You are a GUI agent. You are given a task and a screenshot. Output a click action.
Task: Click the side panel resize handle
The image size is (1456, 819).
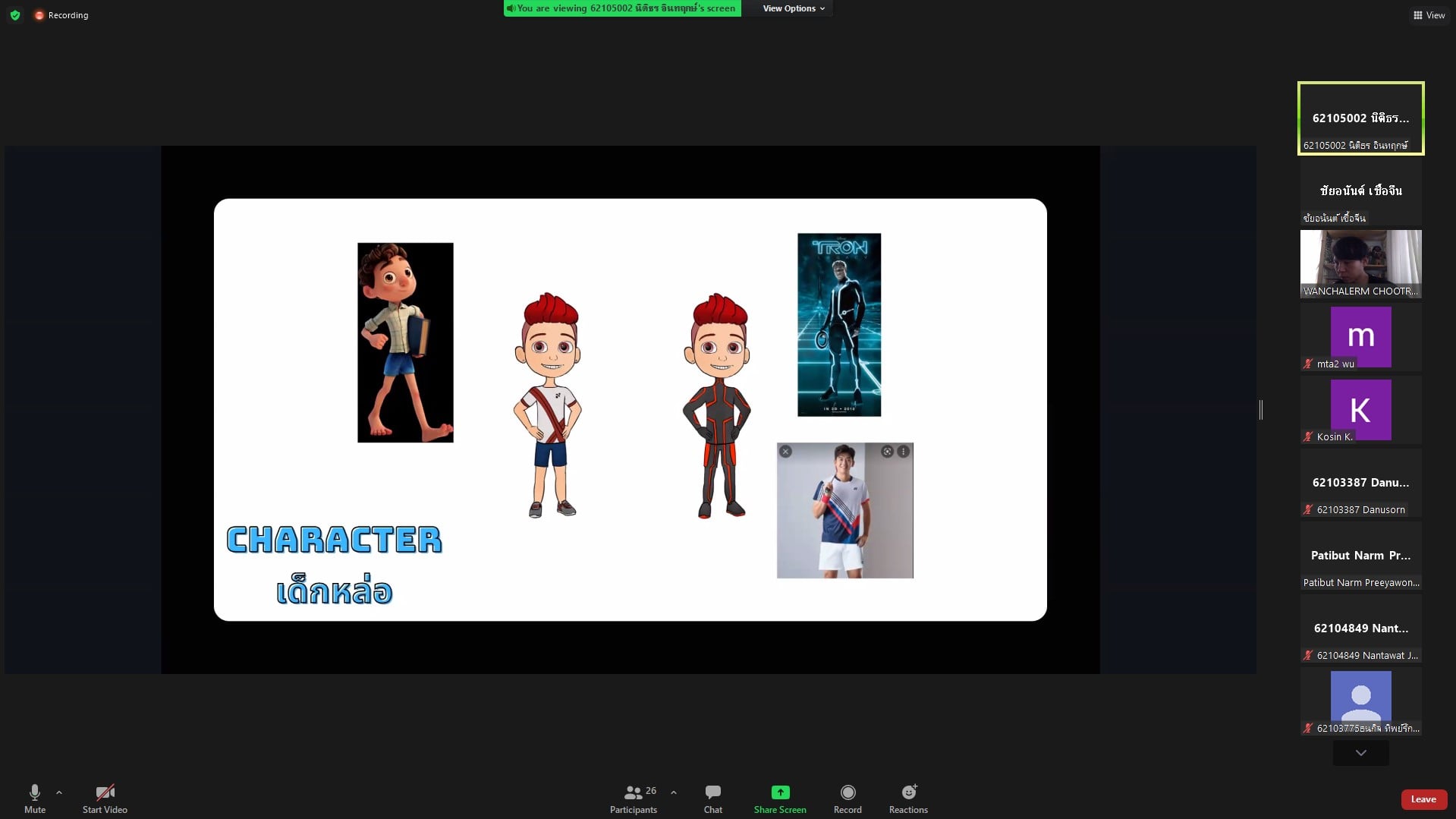pyautogui.click(x=1261, y=410)
